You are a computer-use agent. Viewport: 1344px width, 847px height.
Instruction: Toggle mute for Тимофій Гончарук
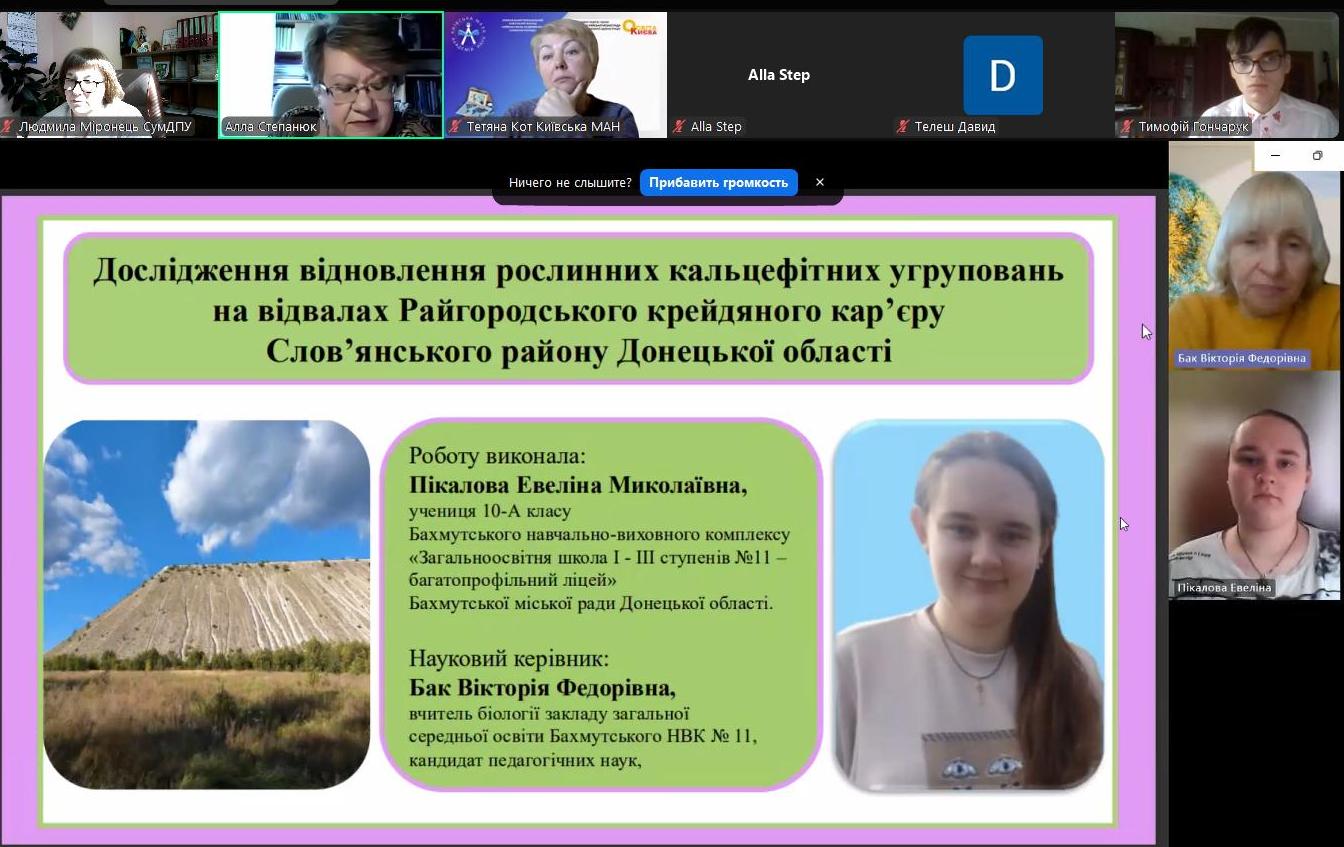(1128, 126)
